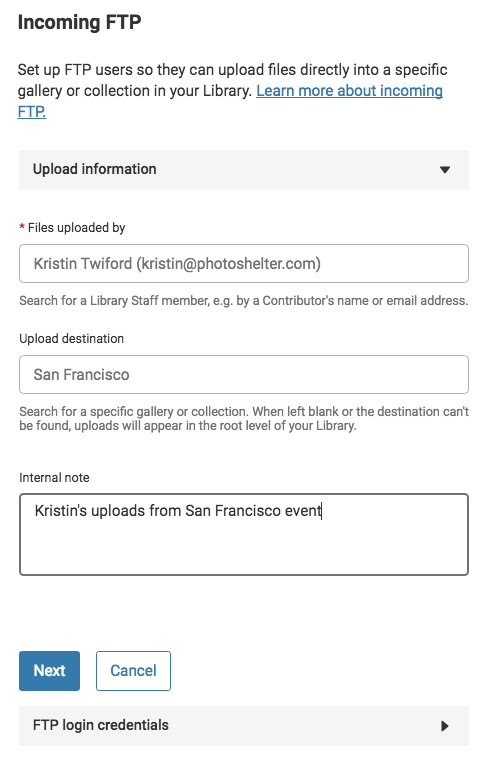
Task: Proceed with the Next button
Action: (50, 671)
